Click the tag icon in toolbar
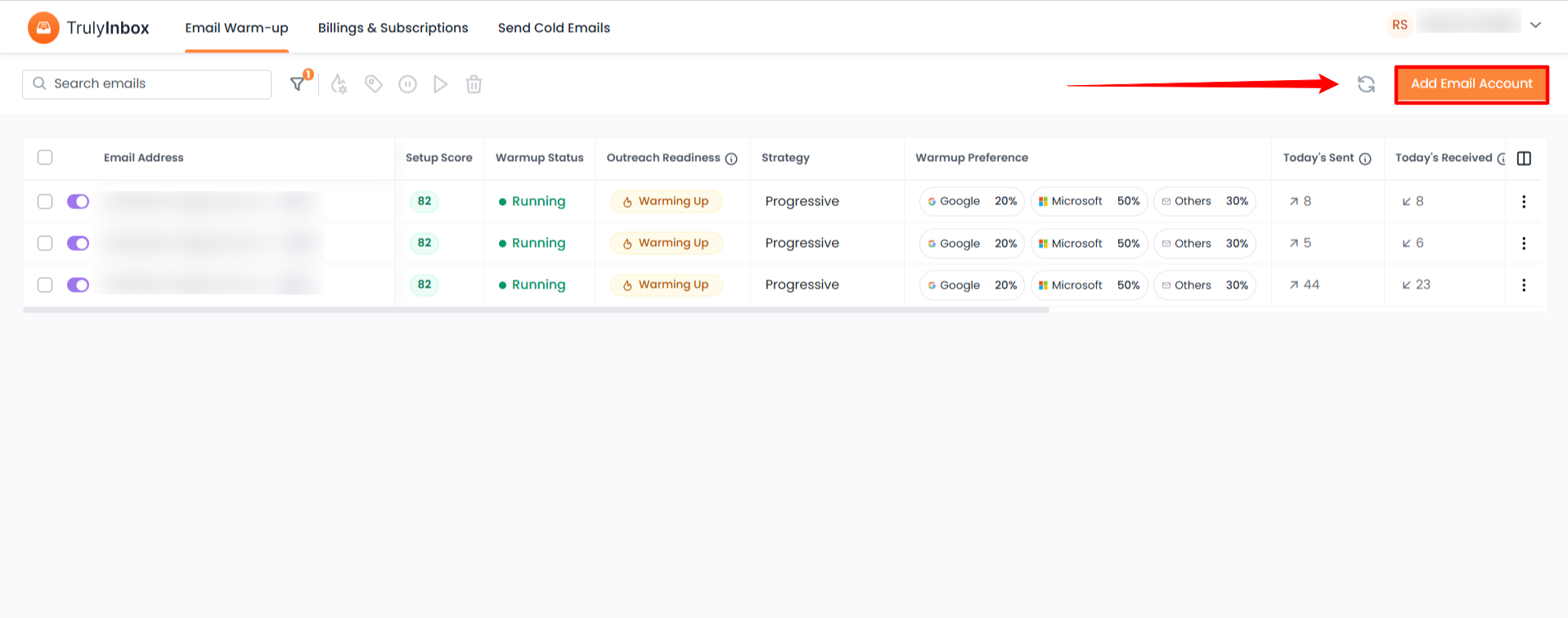 [x=374, y=84]
